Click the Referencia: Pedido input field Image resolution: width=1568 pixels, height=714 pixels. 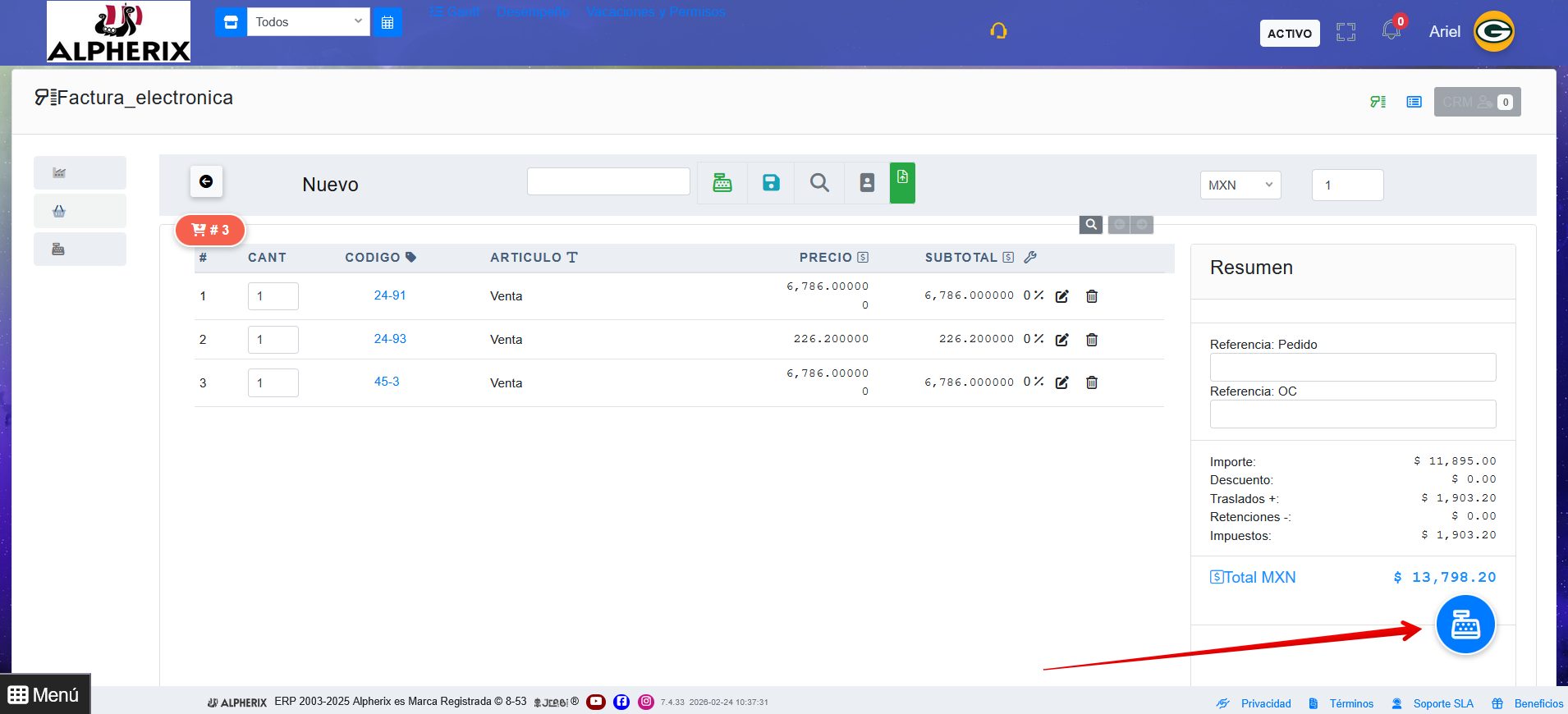(x=1352, y=367)
